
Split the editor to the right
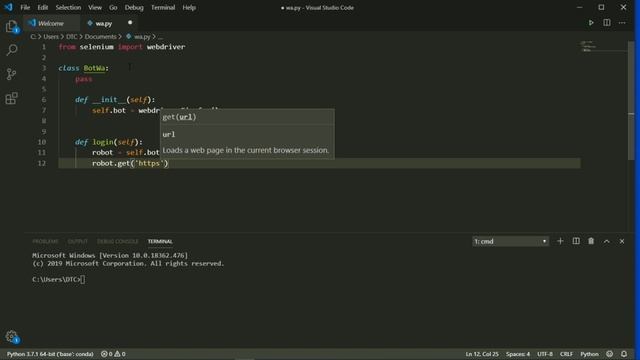tap(607, 23)
